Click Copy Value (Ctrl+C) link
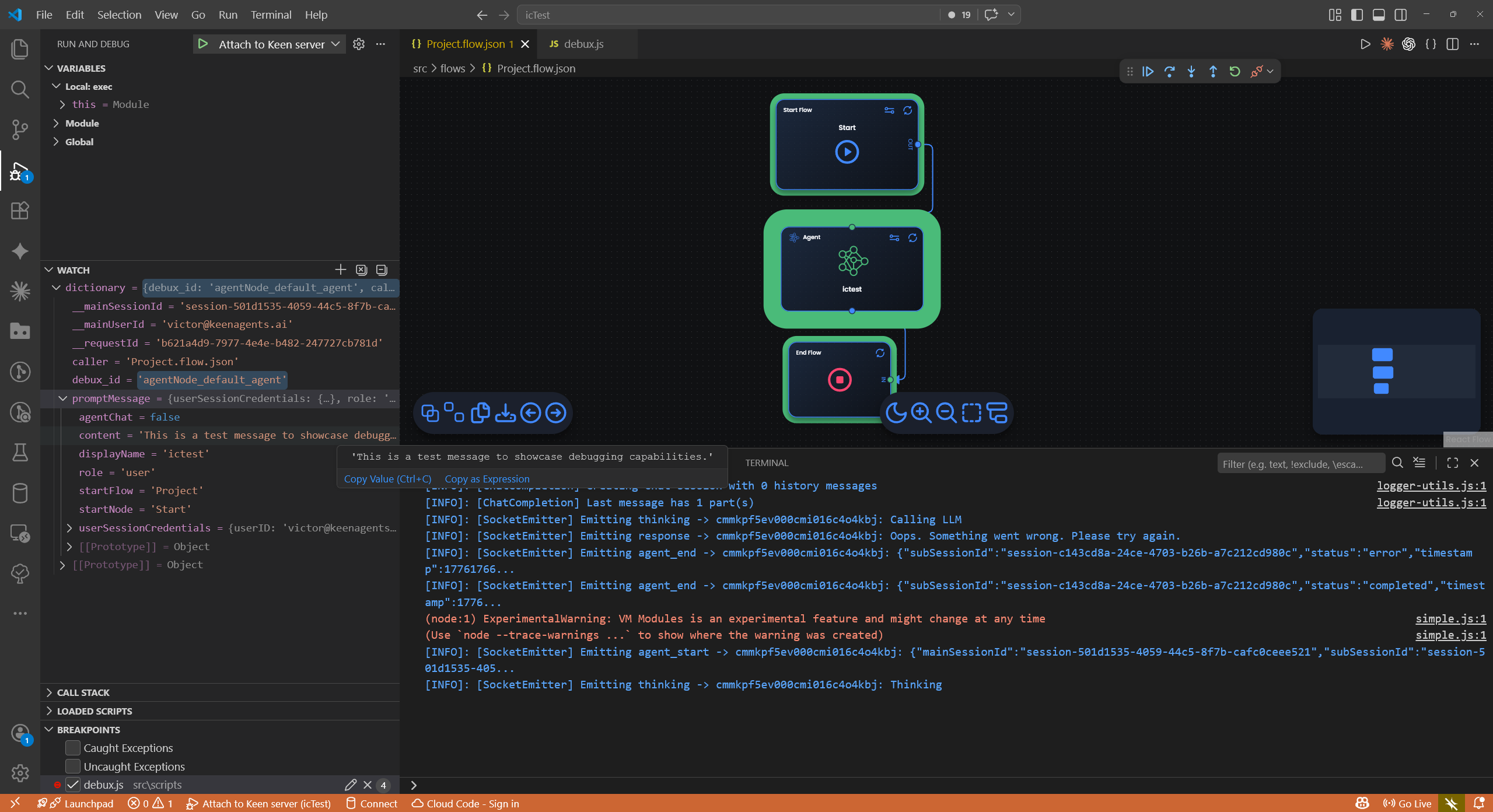 pos(388,479)
